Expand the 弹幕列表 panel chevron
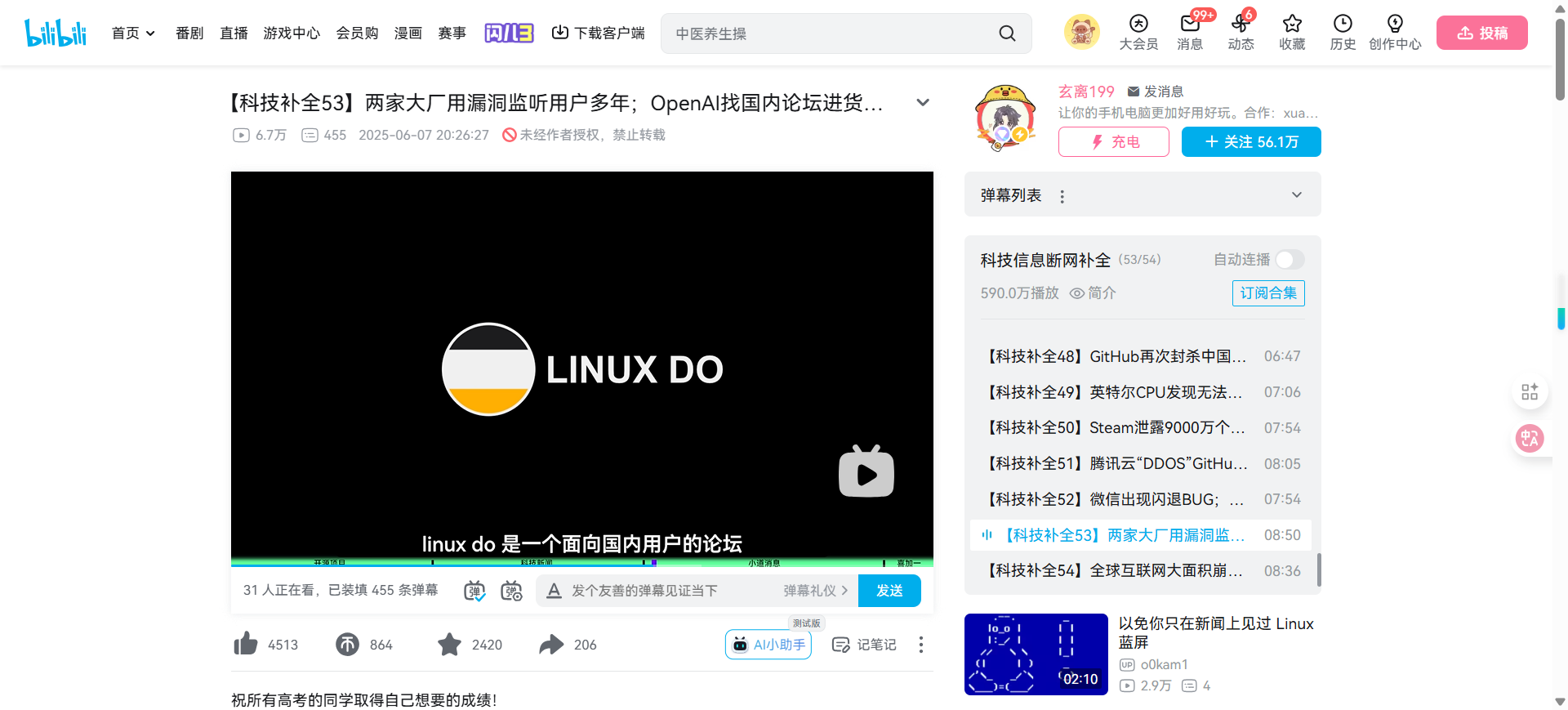This screenshot has height=710, width=1568. click(x=1297, y=194)
